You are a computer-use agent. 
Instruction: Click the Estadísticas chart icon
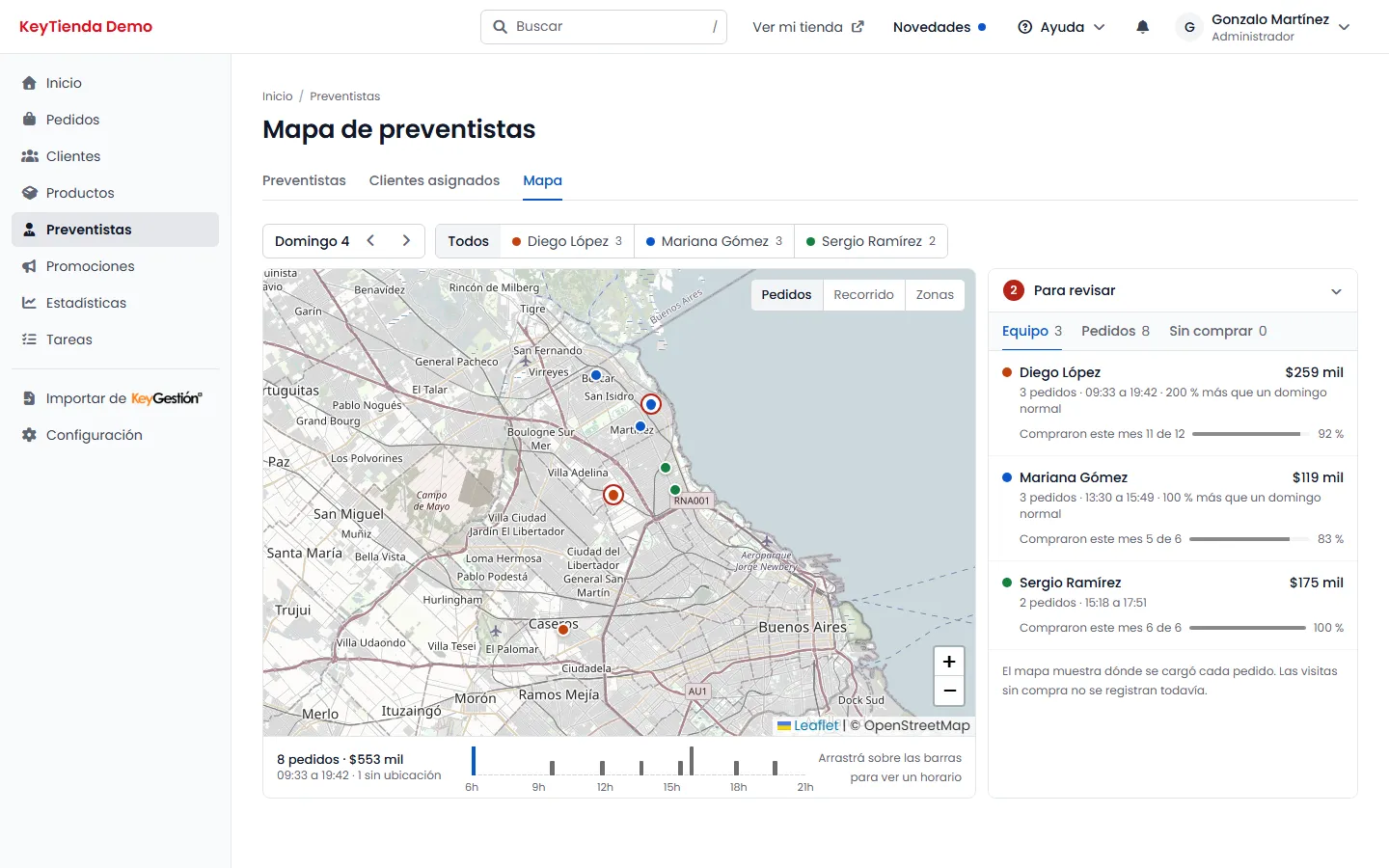point(29,303)
